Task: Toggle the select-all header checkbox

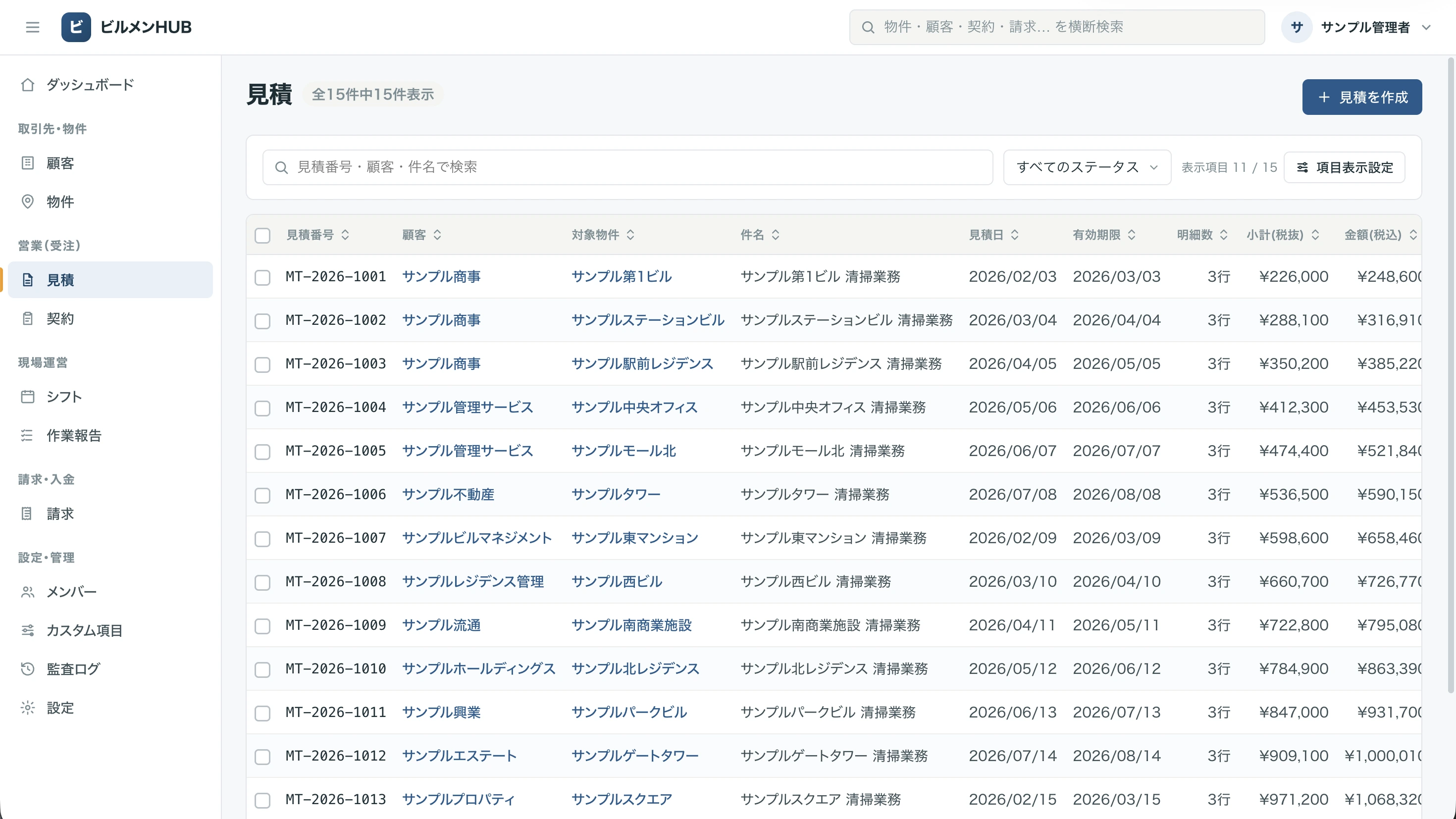Action: coord(262,235)
